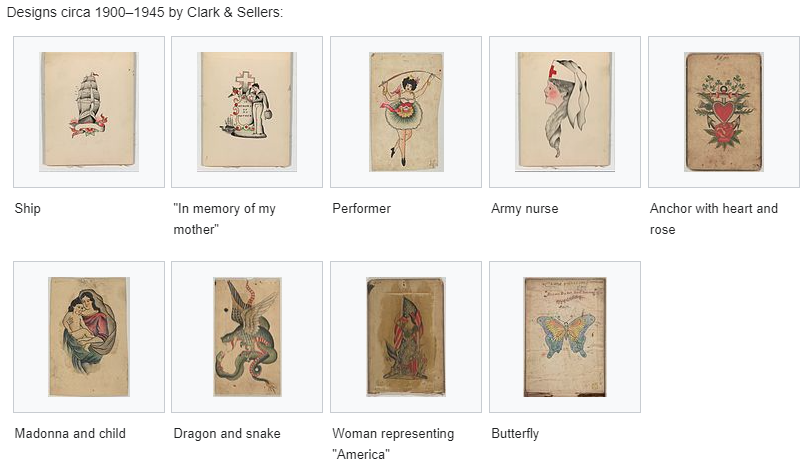View the Dragon and snake design
804x469 pixels.
tap(247, 337)
